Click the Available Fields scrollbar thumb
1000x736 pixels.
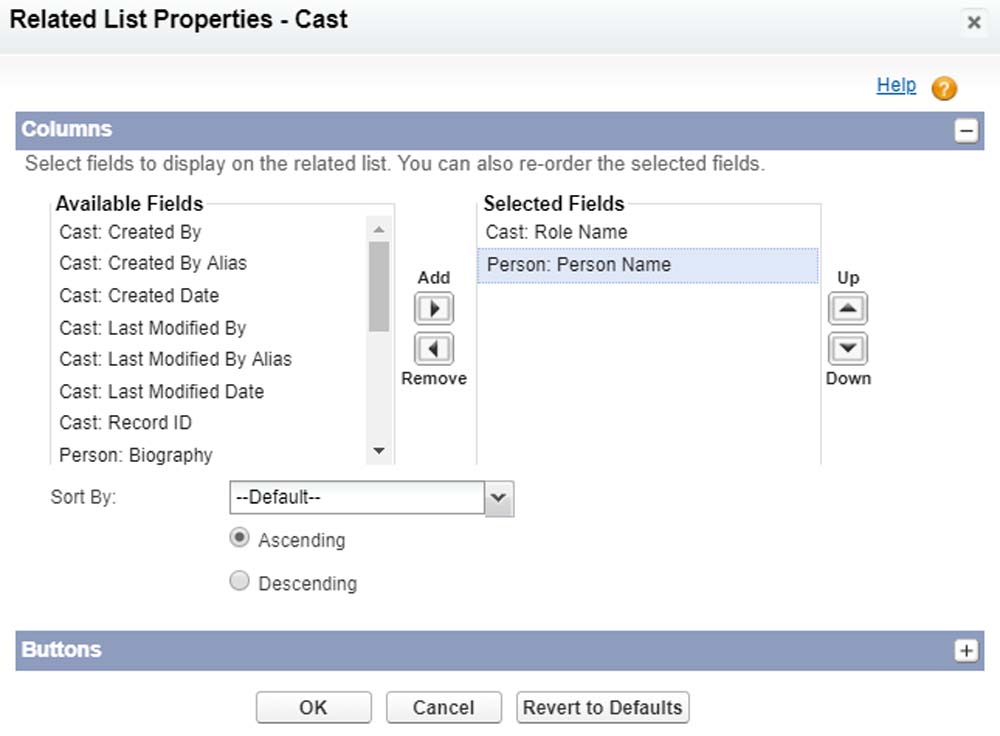379,285
